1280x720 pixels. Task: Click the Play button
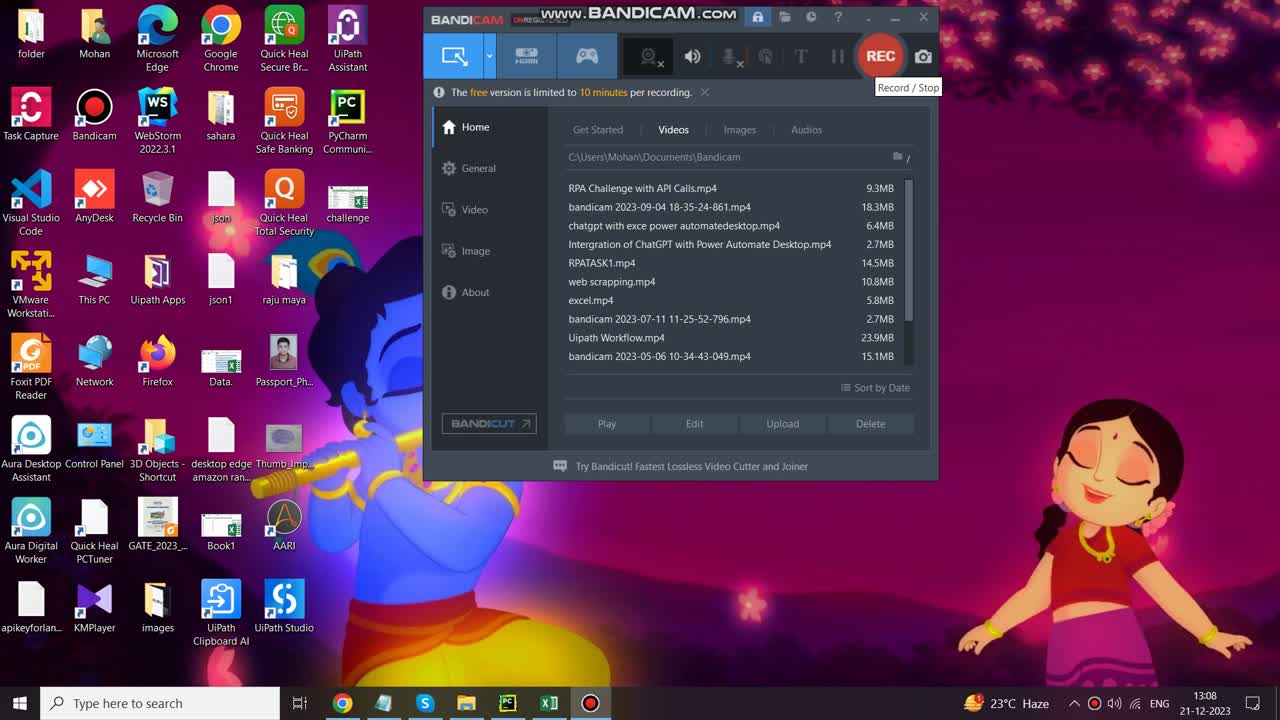[607, 424]
